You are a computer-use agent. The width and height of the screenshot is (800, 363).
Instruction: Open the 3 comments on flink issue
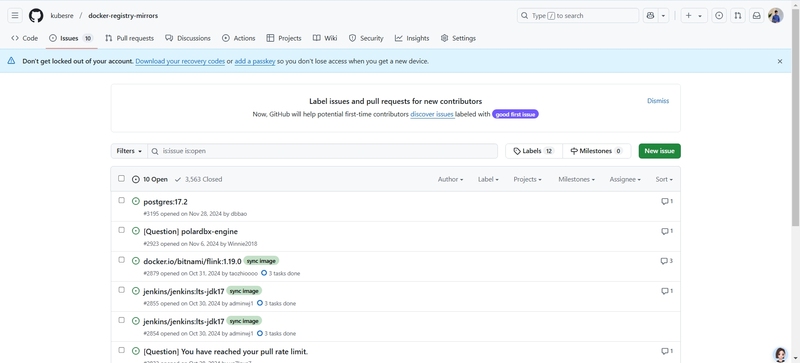point(667,261)
